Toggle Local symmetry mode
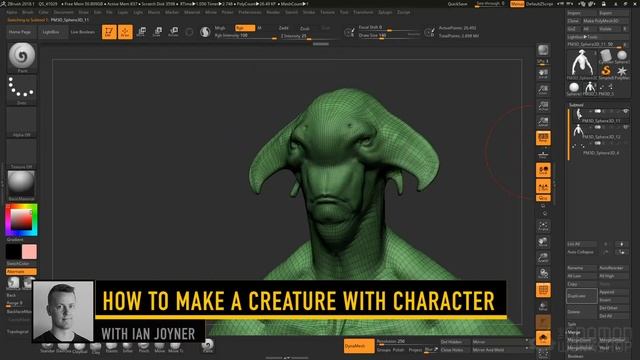Viewport: 640px width, 360px height. point(543,170)
